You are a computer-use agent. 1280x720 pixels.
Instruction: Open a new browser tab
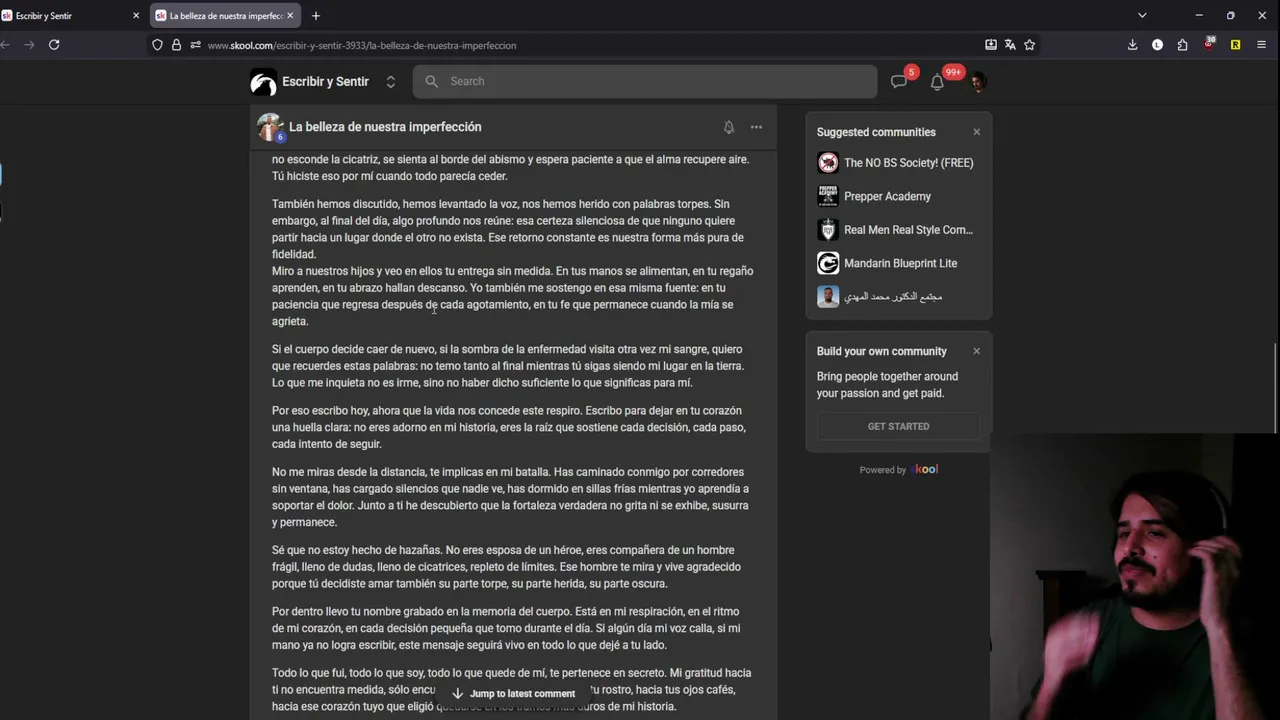(x=316, y=16)
